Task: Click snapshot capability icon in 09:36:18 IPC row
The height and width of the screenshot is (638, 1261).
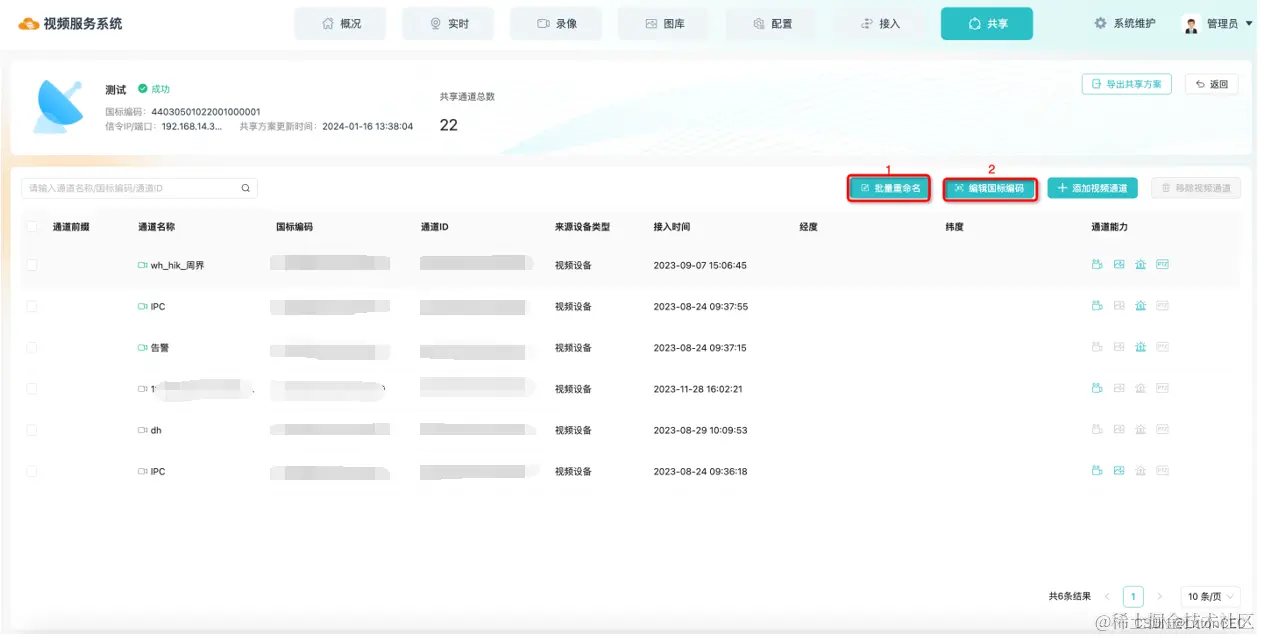Action: 1119,471
